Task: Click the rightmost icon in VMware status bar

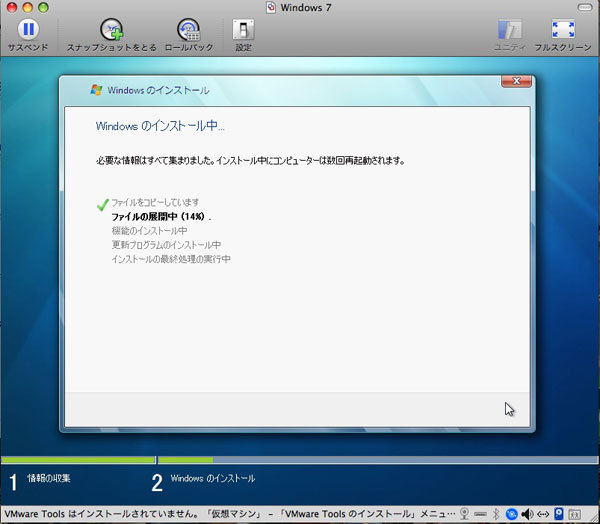Action: coord(576,514)
